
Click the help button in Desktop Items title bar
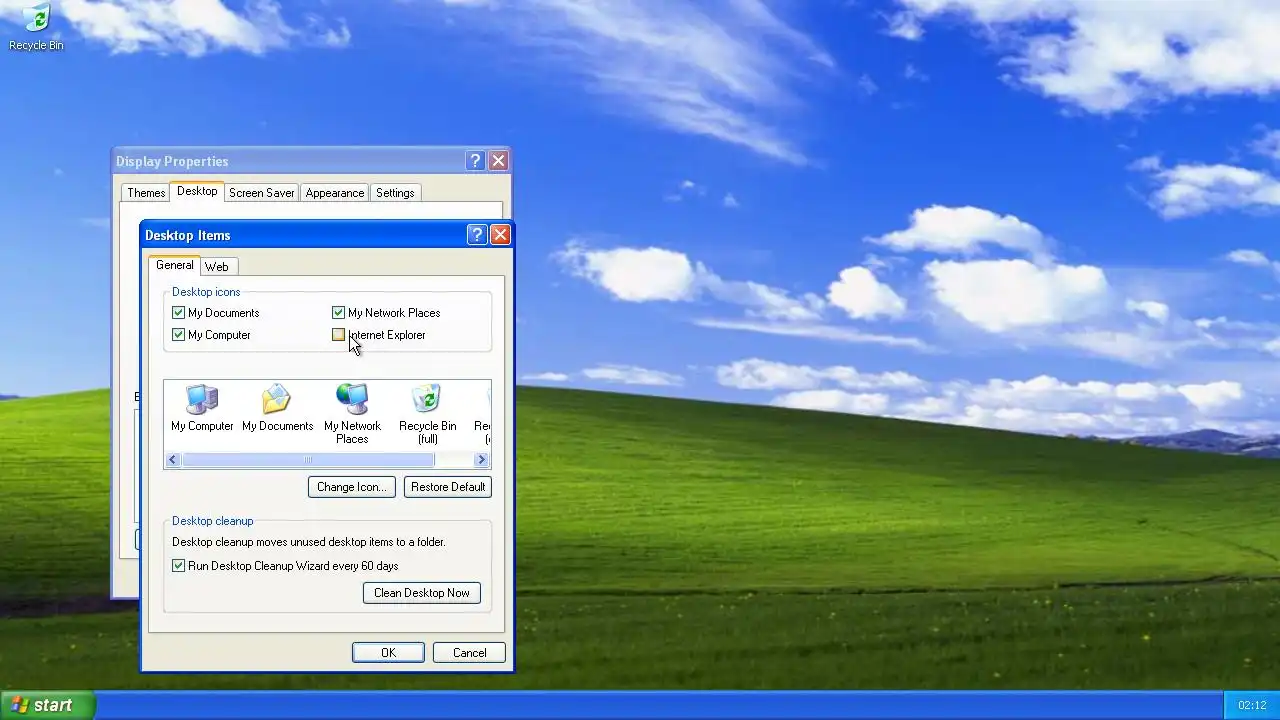477,235
